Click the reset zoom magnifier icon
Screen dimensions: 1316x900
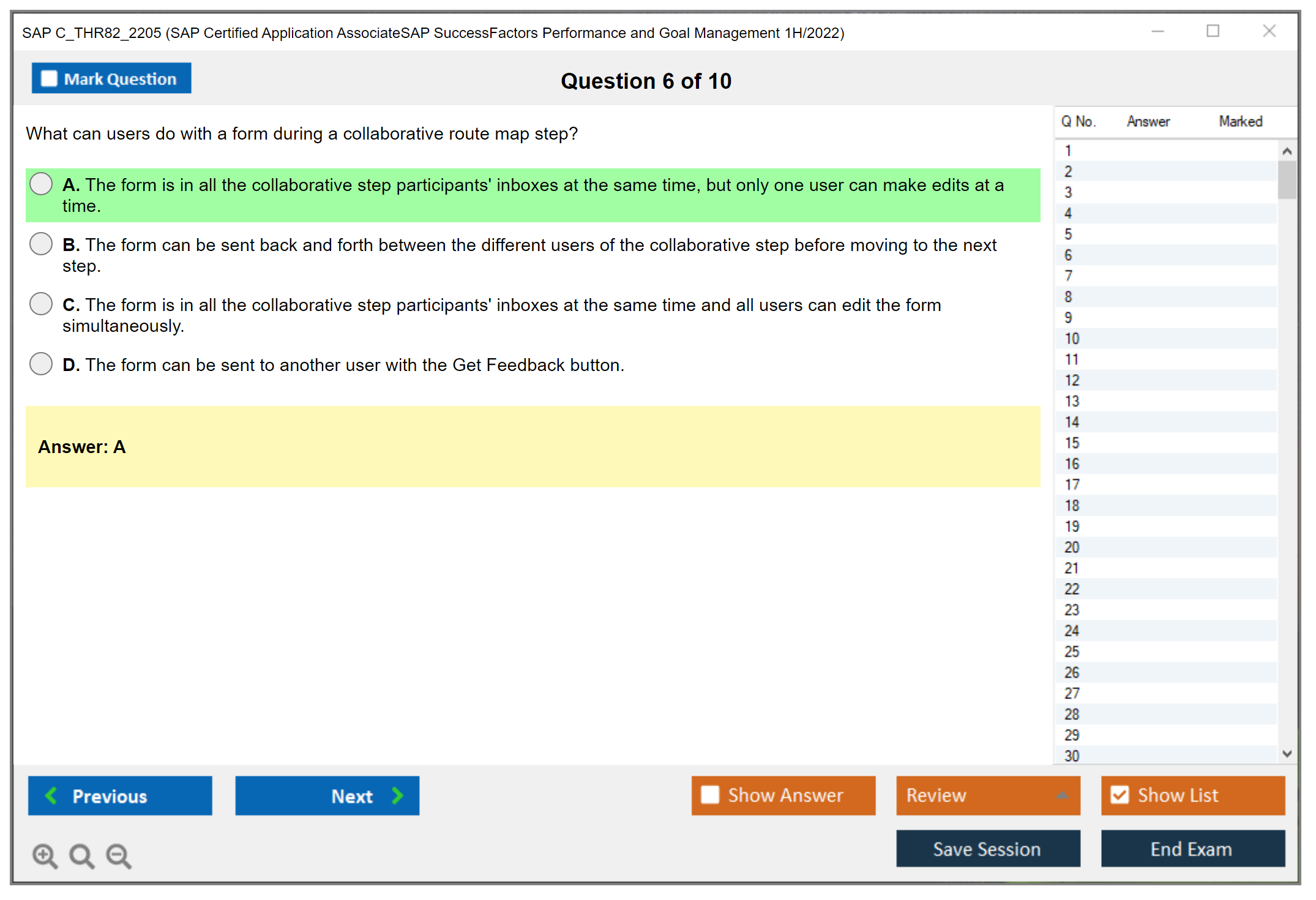[x=81, y=856]
